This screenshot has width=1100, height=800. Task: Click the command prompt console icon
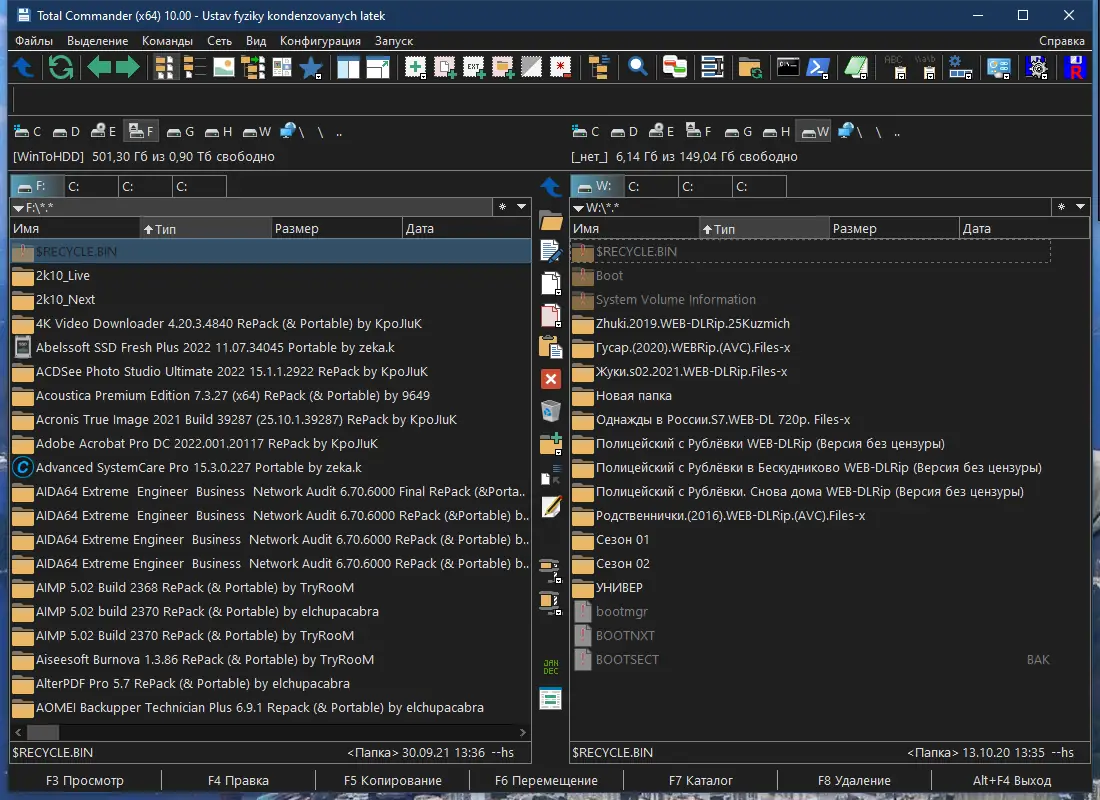(788, 67)
